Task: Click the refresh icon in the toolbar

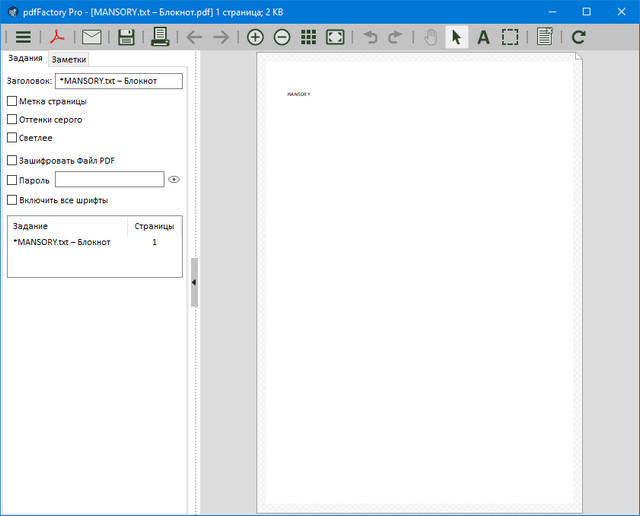Action: [579, 37]
